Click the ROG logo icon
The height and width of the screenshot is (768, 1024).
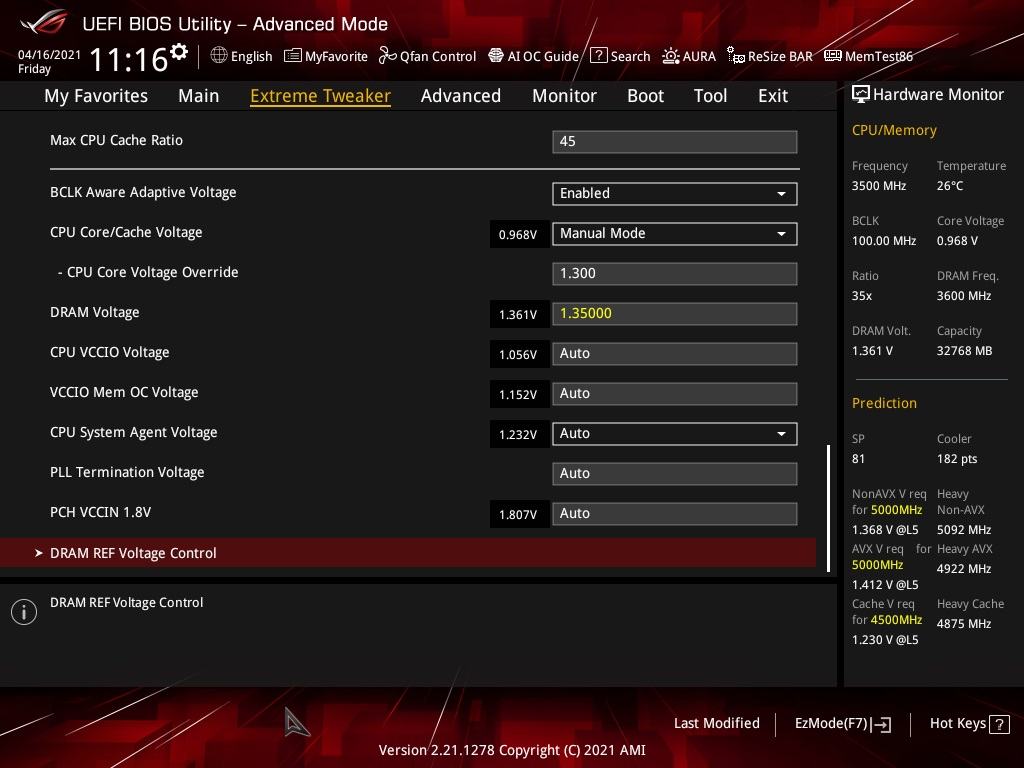tap(43, 22)
